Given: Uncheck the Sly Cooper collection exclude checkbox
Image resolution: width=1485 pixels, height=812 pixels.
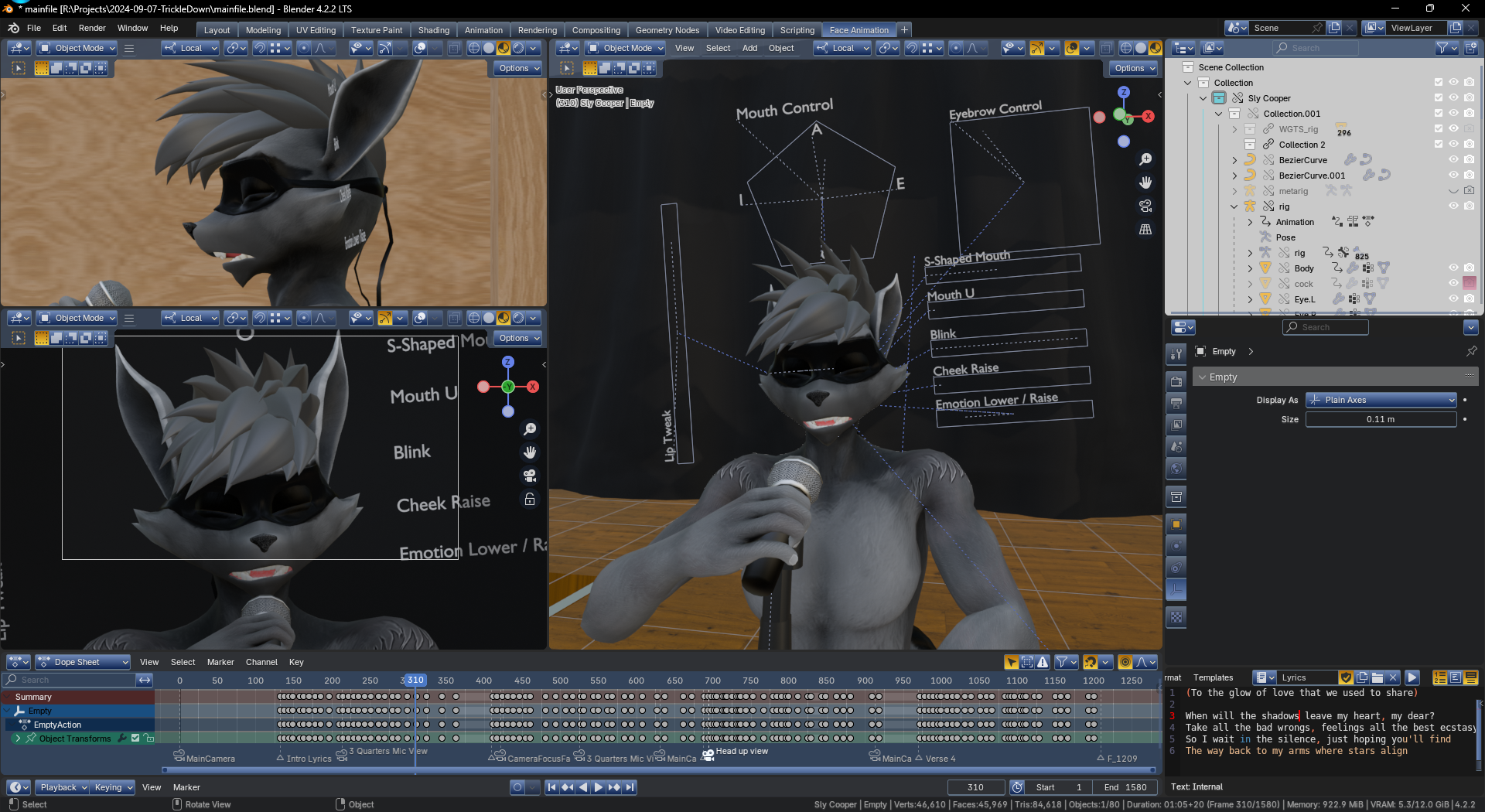Looking at the screenshot, I should pos(1438,98).
